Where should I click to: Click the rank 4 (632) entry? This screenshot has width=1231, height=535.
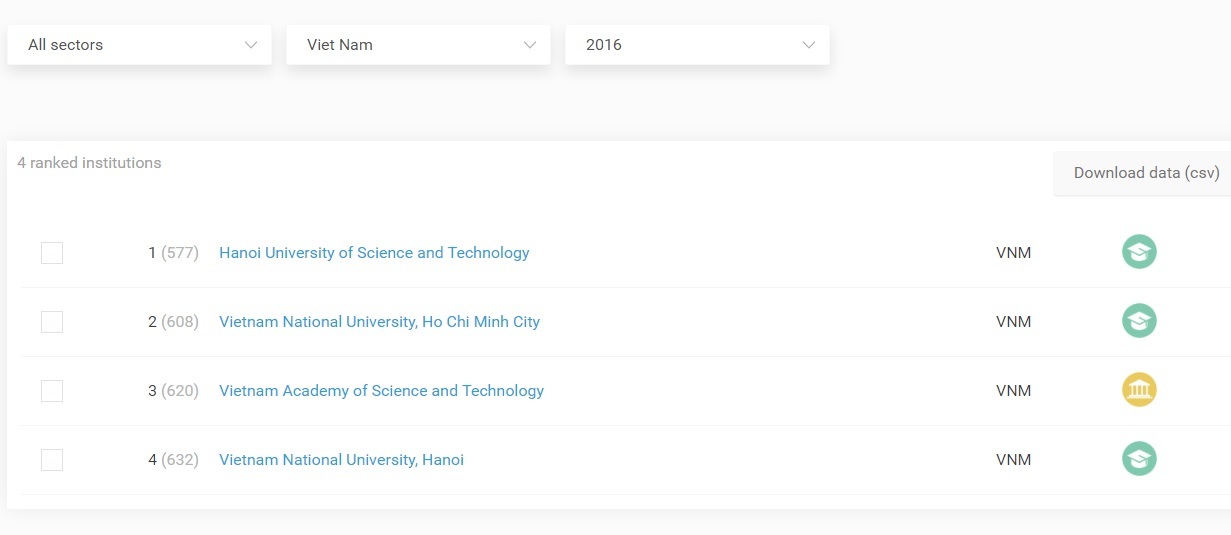pyautogui.click(x=173, y=460)
